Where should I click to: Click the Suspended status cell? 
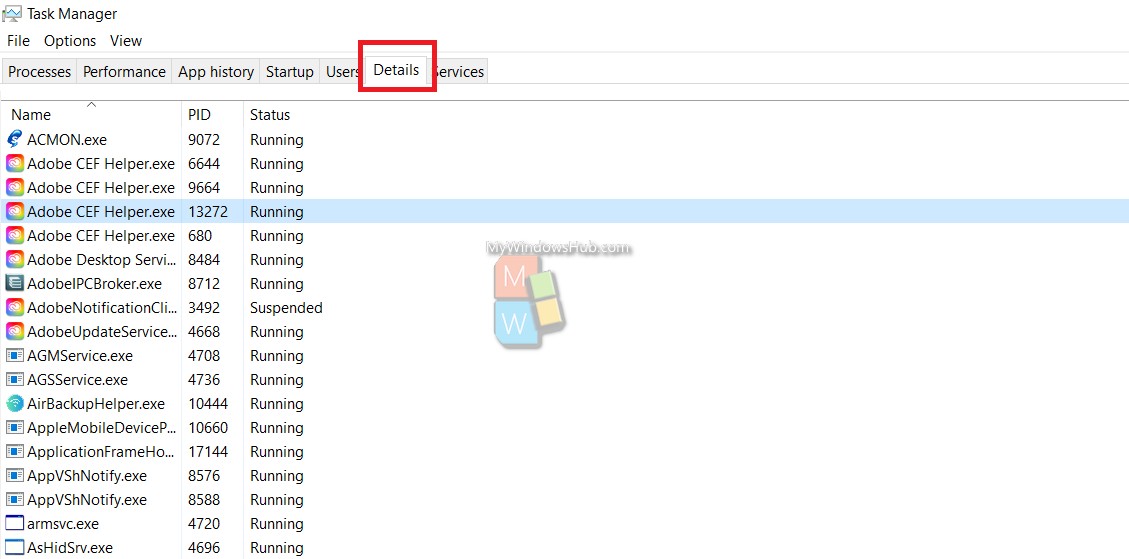[286, 308]
